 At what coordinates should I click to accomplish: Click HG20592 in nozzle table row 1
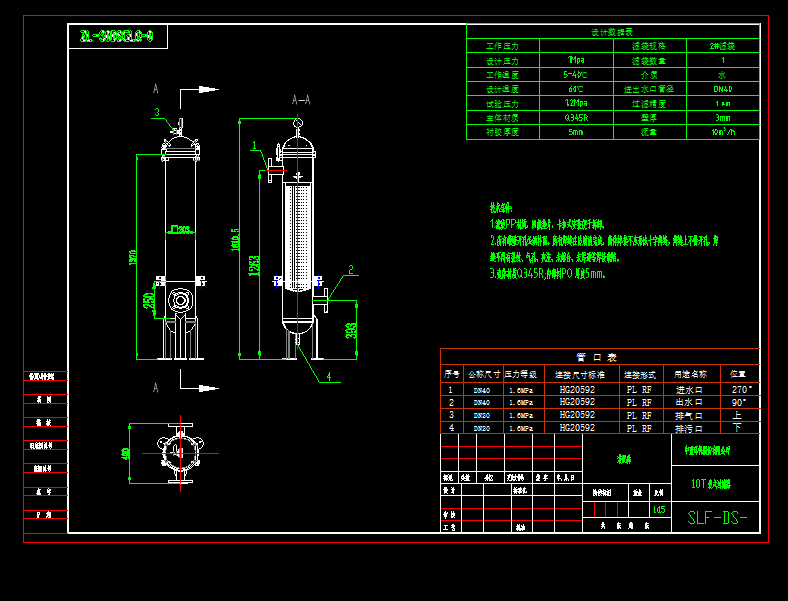577,389
